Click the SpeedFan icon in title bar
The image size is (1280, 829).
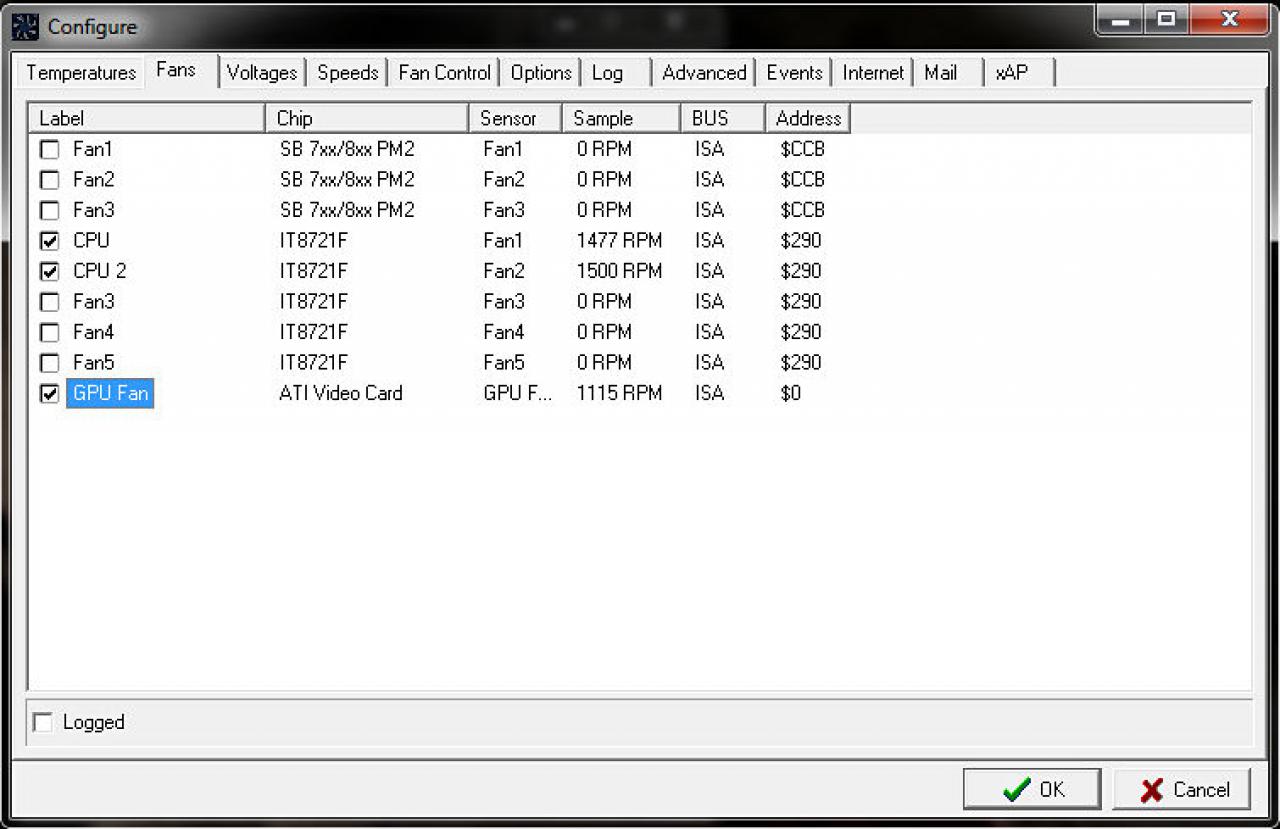[25, 26]
